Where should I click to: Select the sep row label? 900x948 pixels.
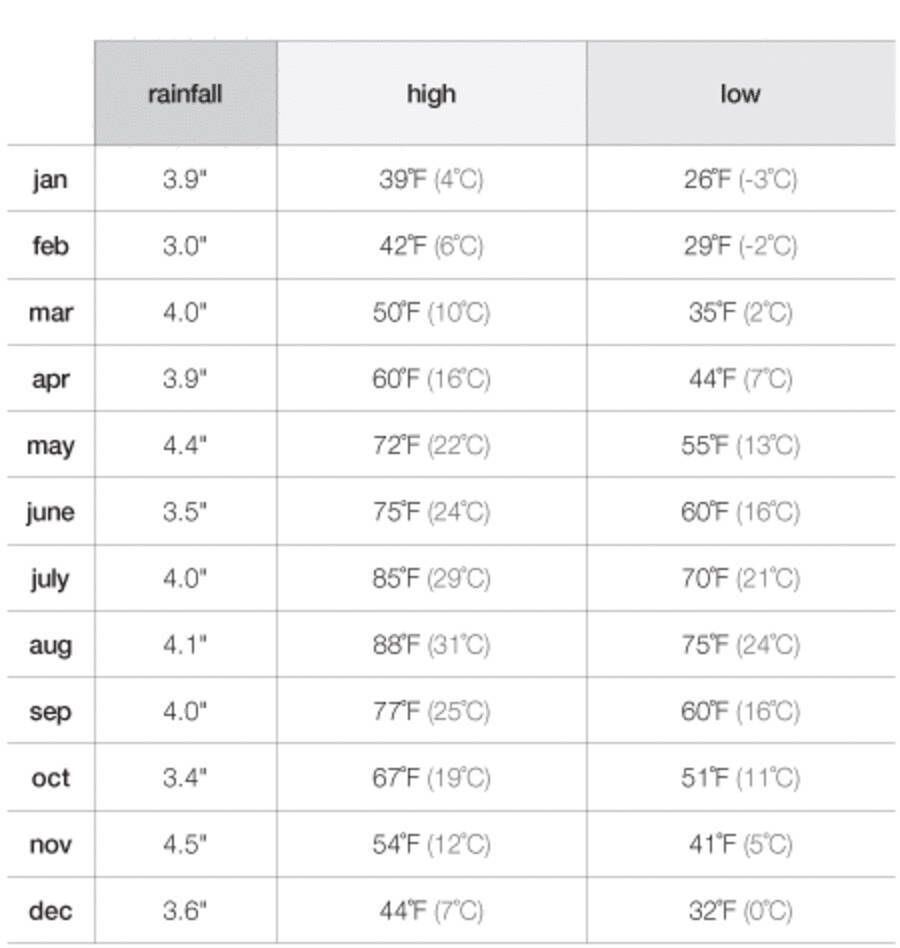(50, 712)
